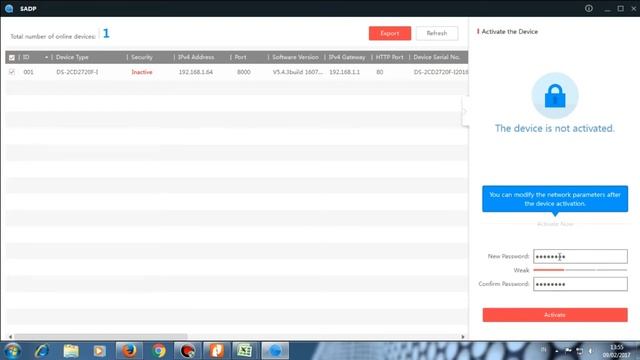Click the online devices count 1
The image size is (640, 360).
point(106,33)
